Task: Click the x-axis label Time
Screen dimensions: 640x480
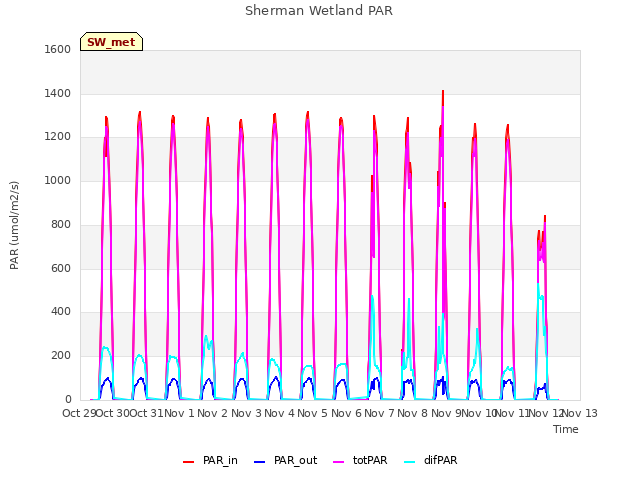Action: tap(566, 429)
